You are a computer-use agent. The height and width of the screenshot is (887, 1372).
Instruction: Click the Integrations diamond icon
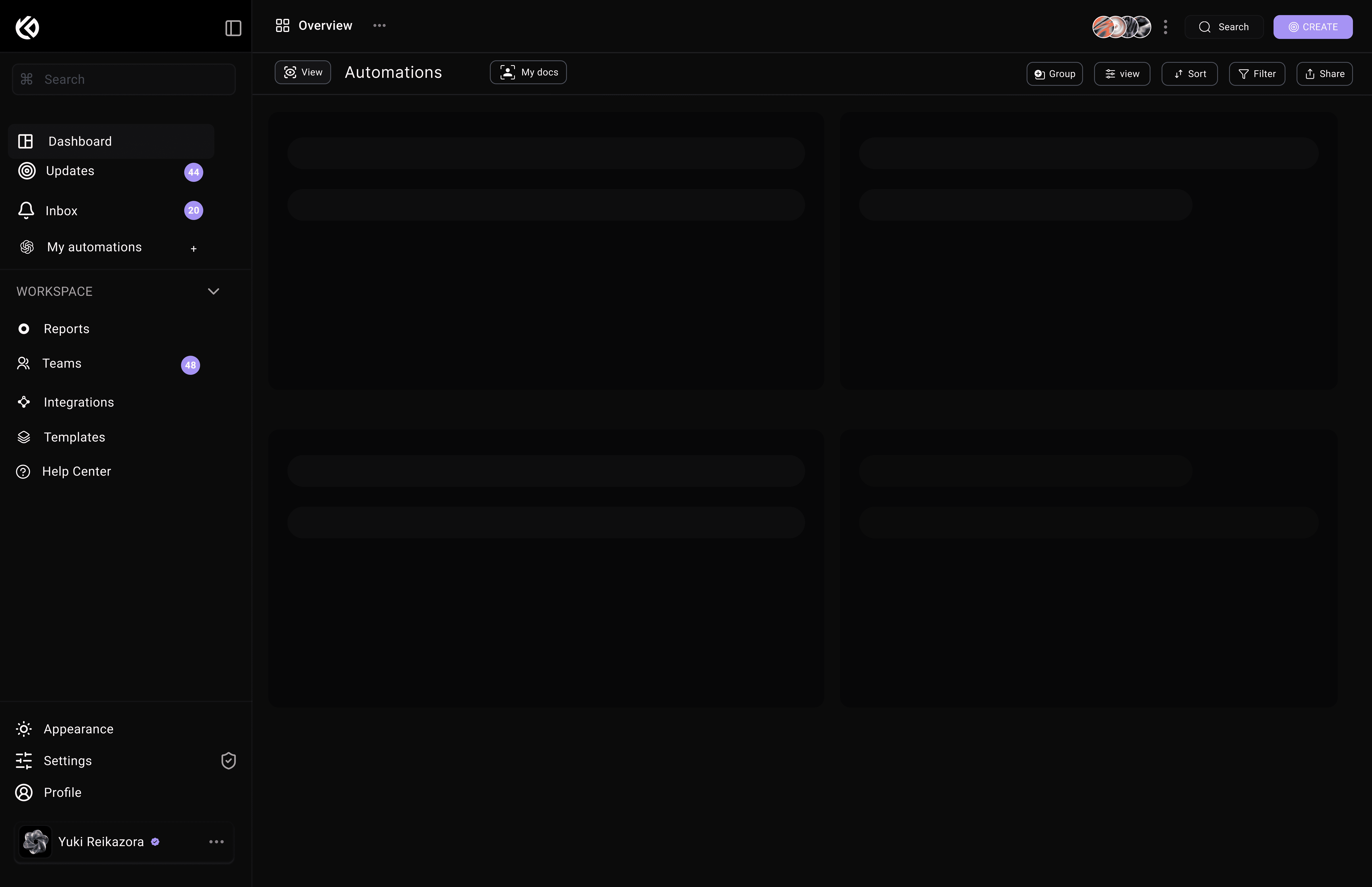[x=24, y=402]
